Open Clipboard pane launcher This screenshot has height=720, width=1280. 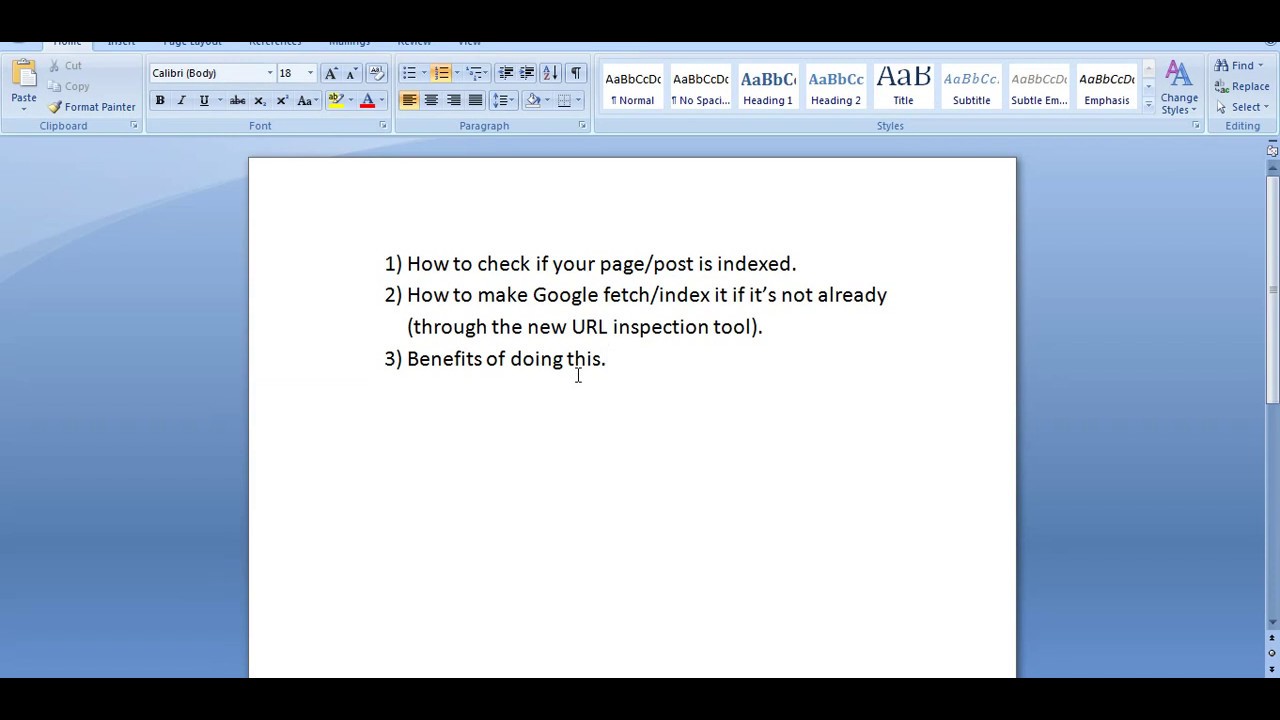134,126
